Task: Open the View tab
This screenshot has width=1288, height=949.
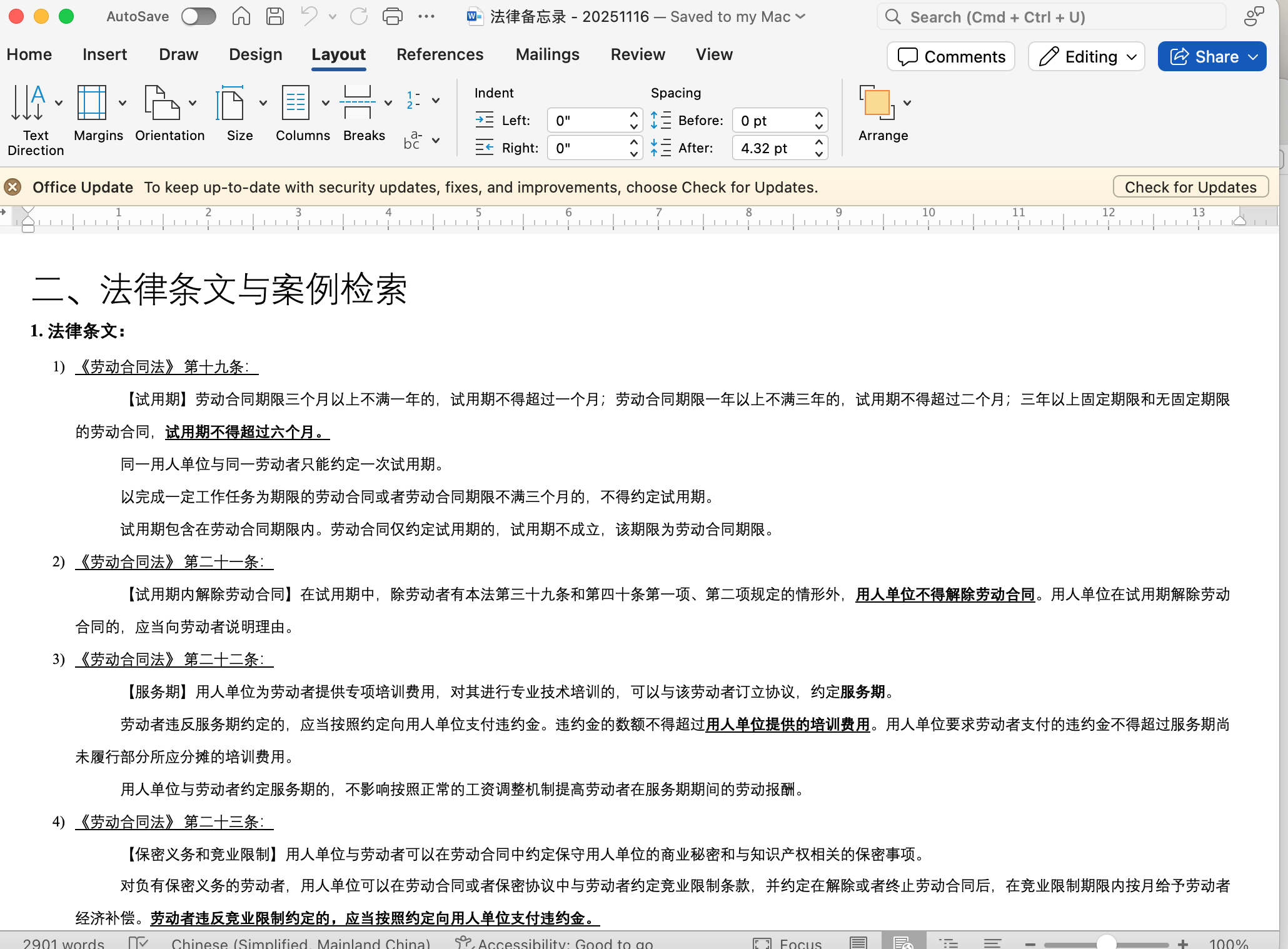Action: pyautogui.click(x=714, y=55)
